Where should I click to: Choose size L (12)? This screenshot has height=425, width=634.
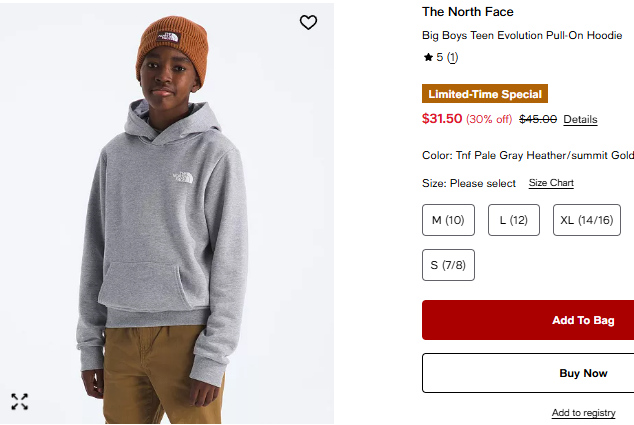(513, 220)
